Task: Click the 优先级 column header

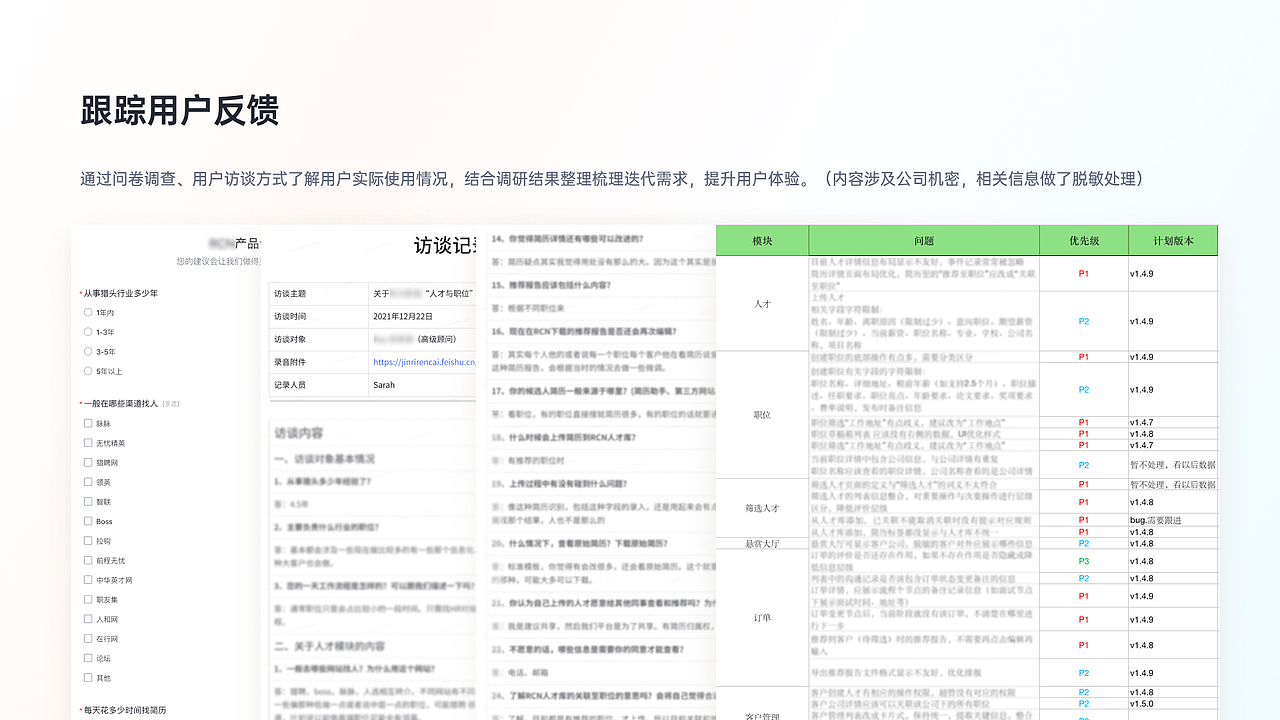Action: [1084, 241]
